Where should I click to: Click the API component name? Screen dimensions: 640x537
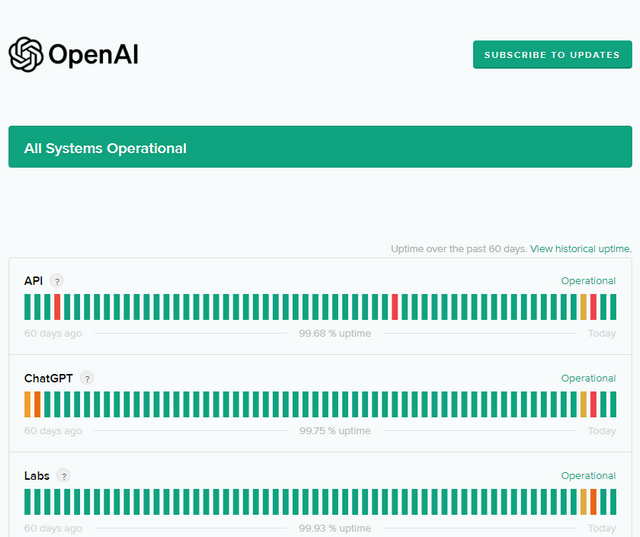pos(33,281)
